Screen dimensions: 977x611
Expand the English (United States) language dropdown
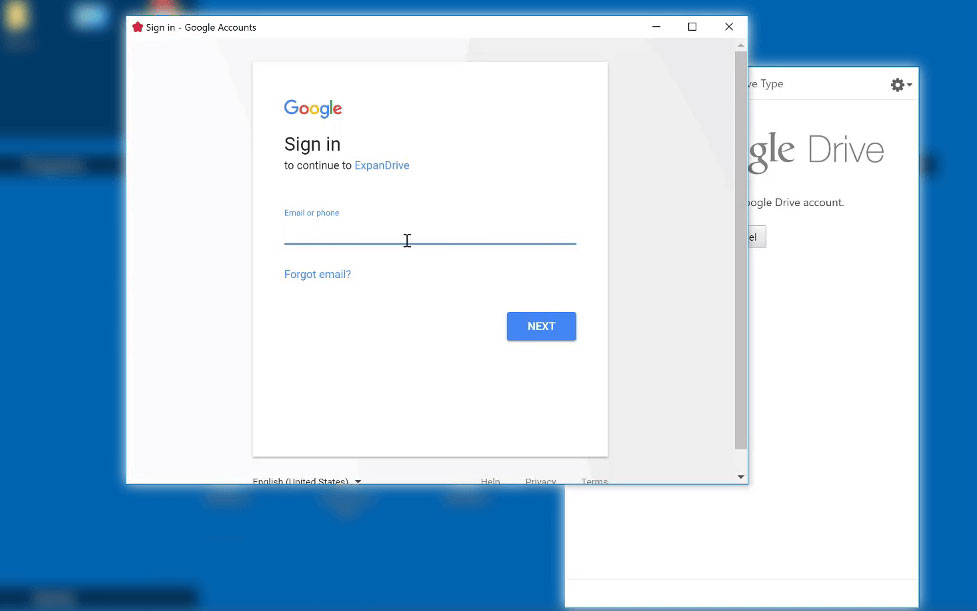pyautogui.click(x=306, y=481)
